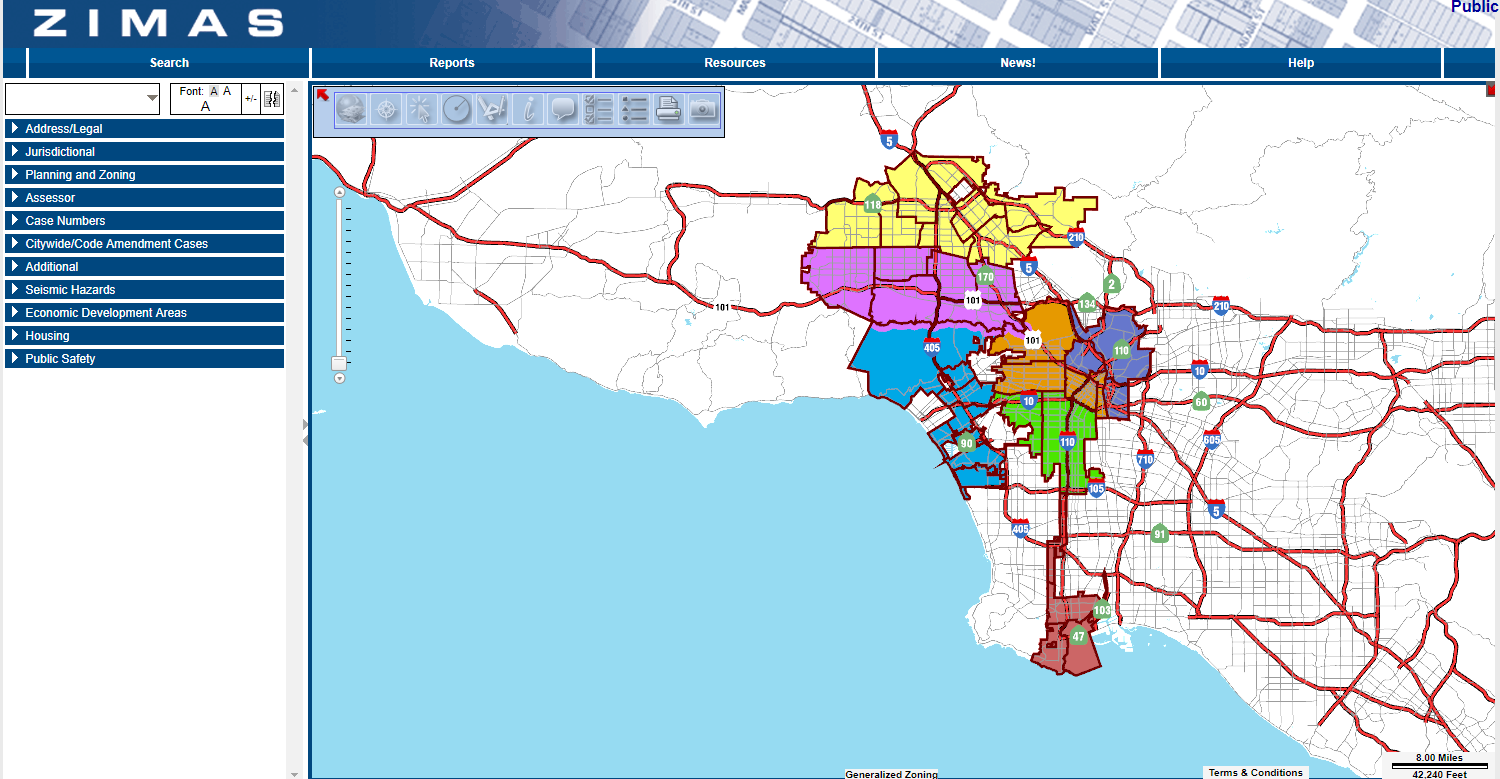Click the +/- font size control
The image size is (1500, 779).
[x=250, y=99]
